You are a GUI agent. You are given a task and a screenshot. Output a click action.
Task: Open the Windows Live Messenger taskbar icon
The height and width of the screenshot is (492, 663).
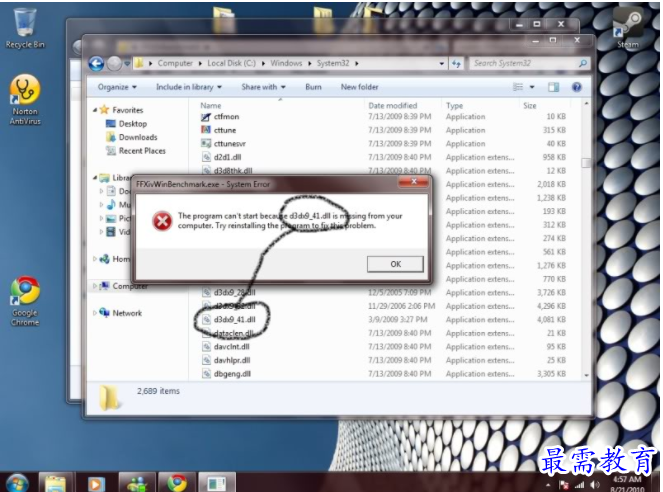point(136,483)
